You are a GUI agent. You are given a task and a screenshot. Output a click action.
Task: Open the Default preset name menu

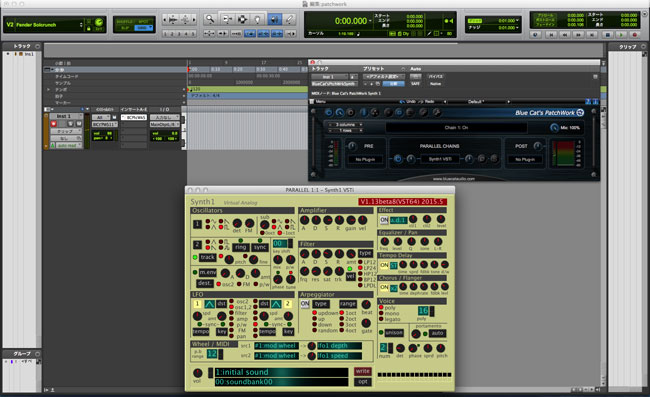476,102
